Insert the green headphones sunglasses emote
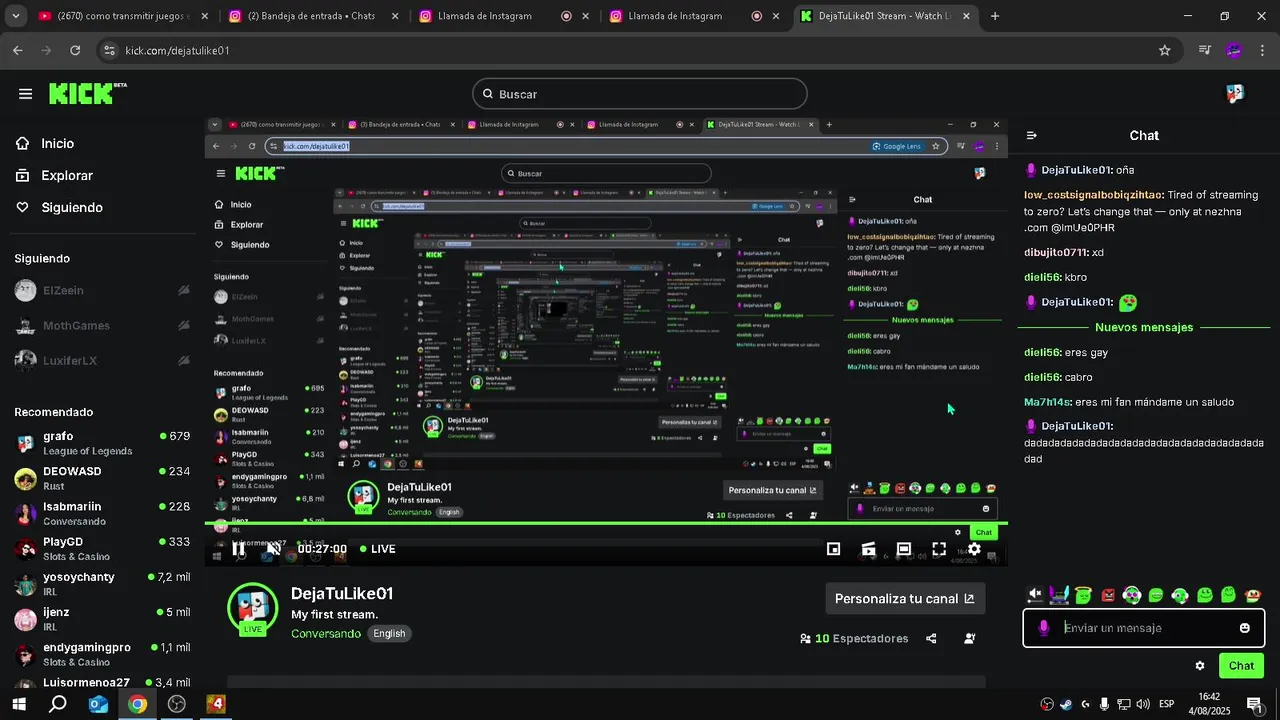This screenshot has height=720, width=1280. click(x=1132, y=595)
